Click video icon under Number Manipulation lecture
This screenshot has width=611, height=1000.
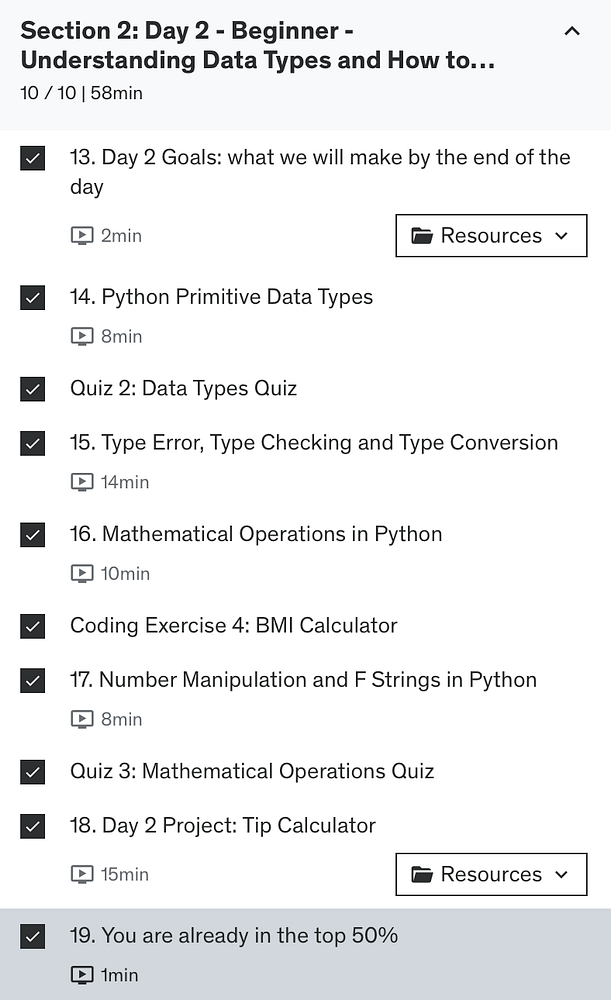82,720
